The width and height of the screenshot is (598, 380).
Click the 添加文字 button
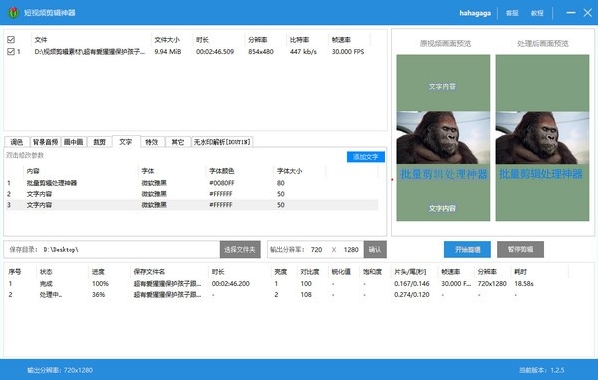coord(365,157)
